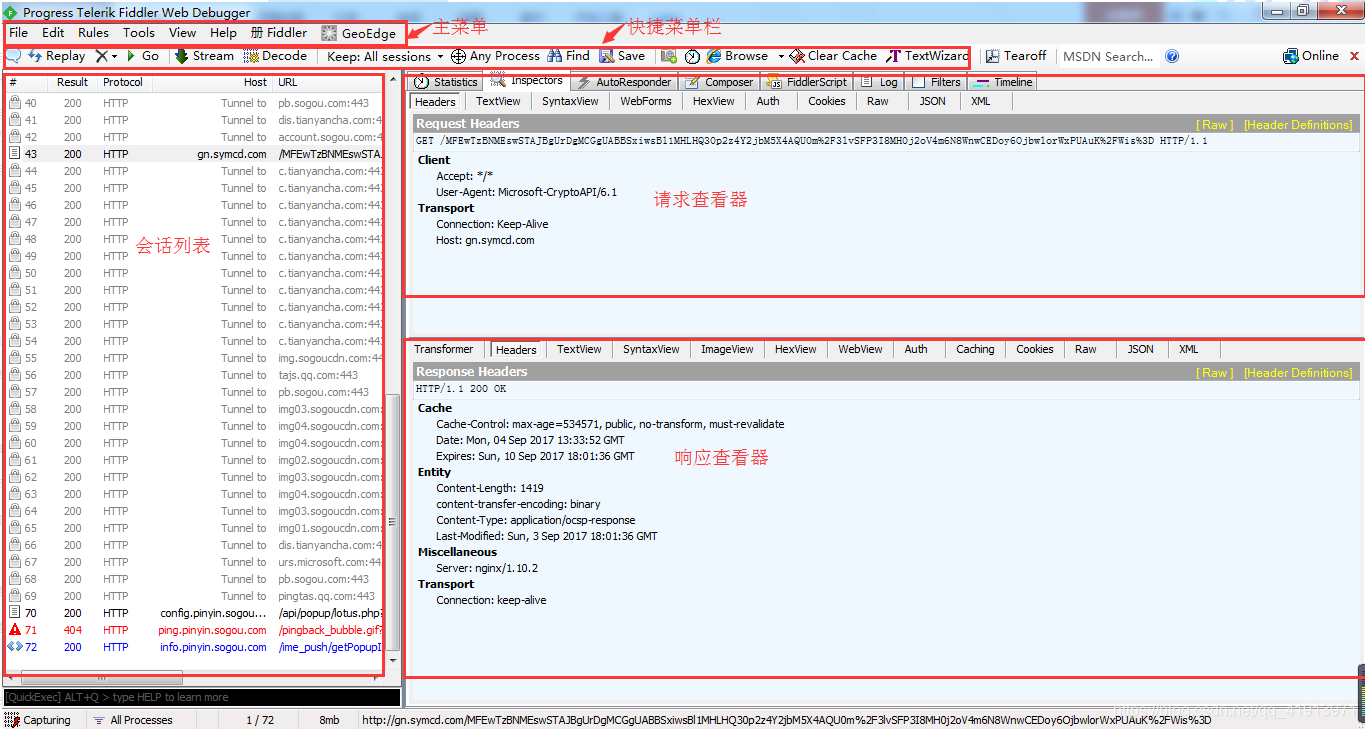Sort sessions by the Result column header
This screenshot has width=1365, height=729.
point(72,82)
